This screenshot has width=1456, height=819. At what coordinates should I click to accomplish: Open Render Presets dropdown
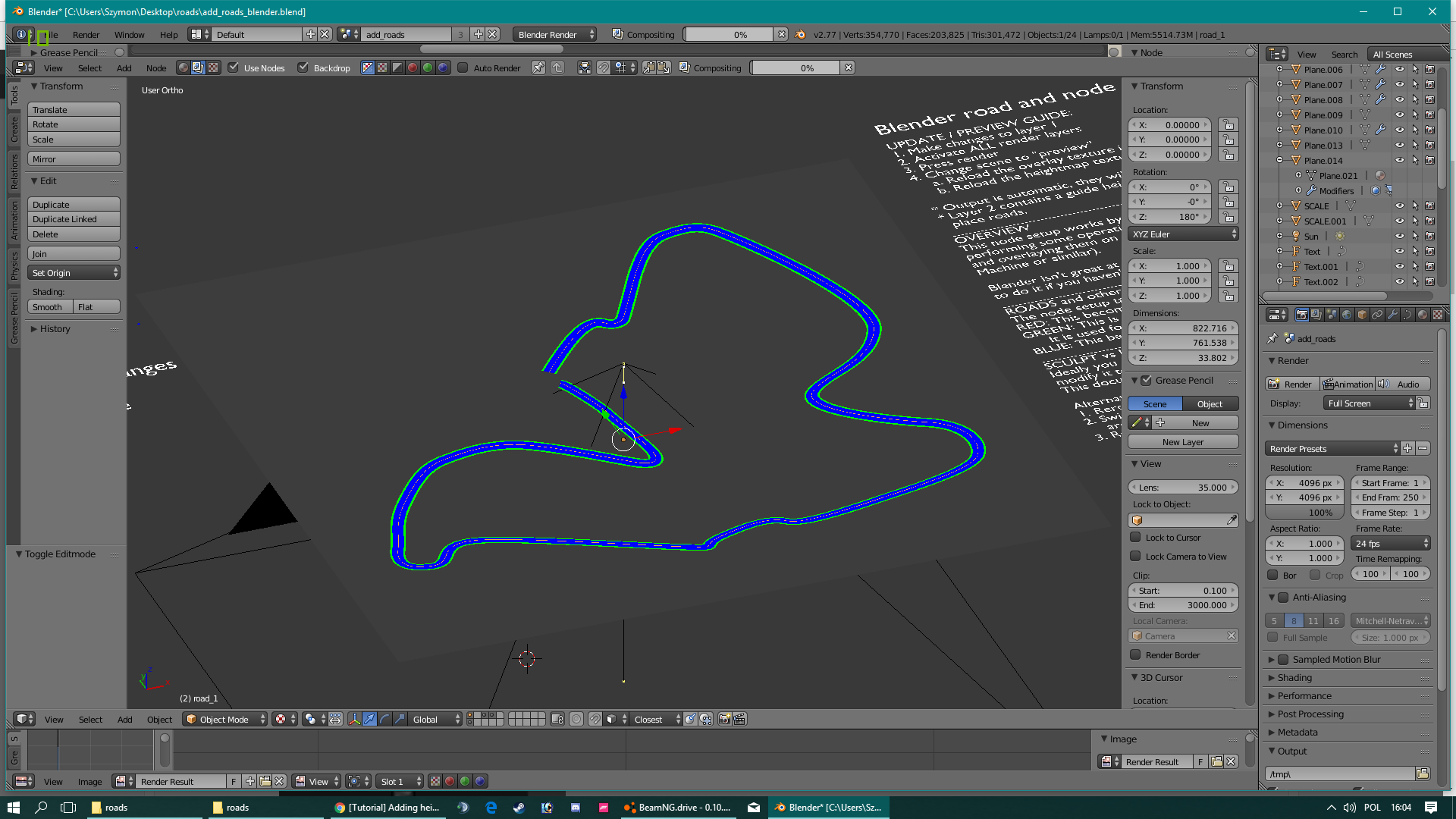click(x=1332, y=448)
